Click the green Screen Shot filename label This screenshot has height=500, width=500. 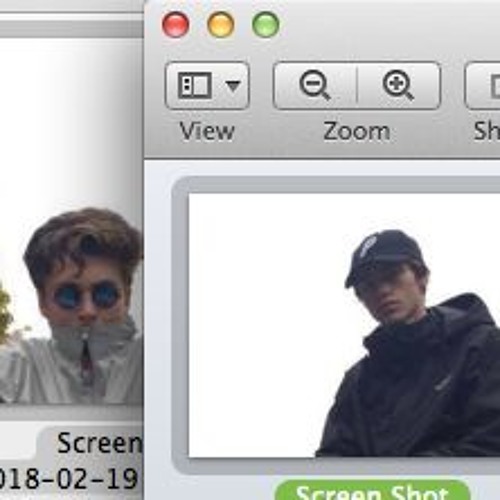[372, 491]
